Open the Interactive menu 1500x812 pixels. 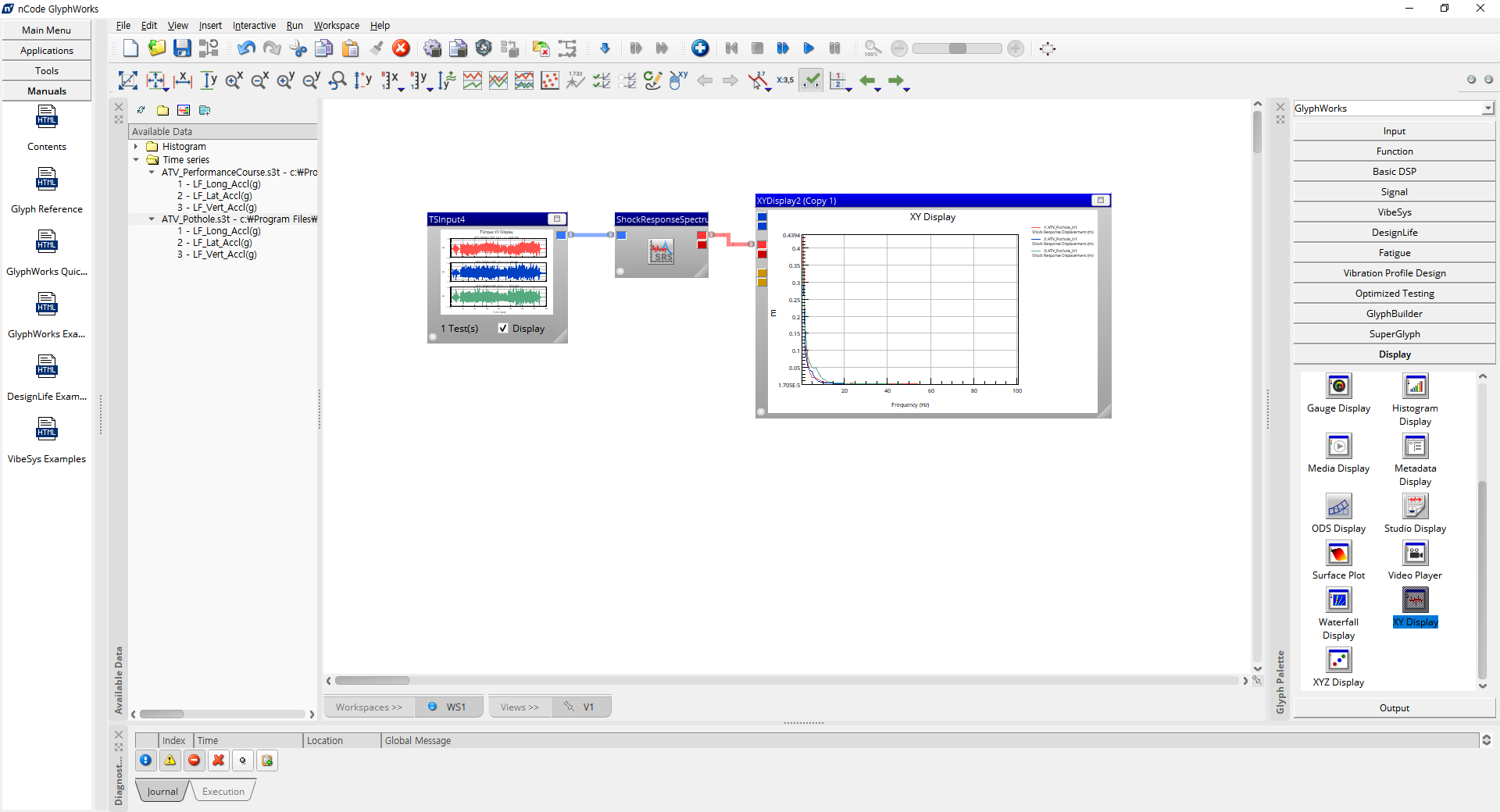[x=254, y=26]
